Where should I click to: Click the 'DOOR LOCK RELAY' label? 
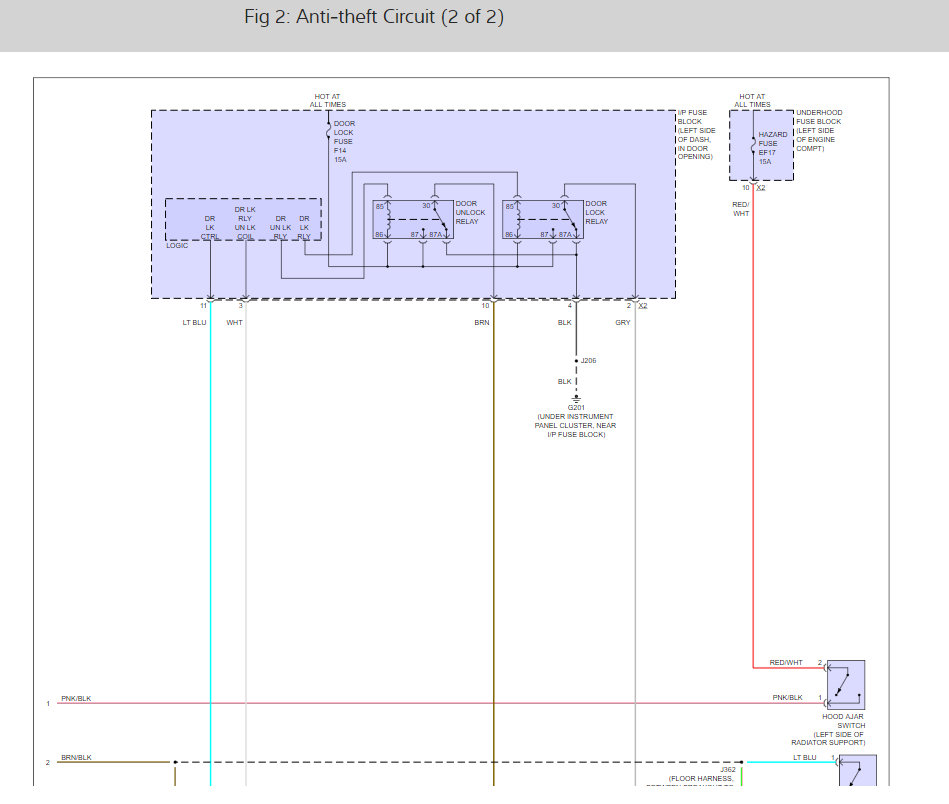point(596,213)
